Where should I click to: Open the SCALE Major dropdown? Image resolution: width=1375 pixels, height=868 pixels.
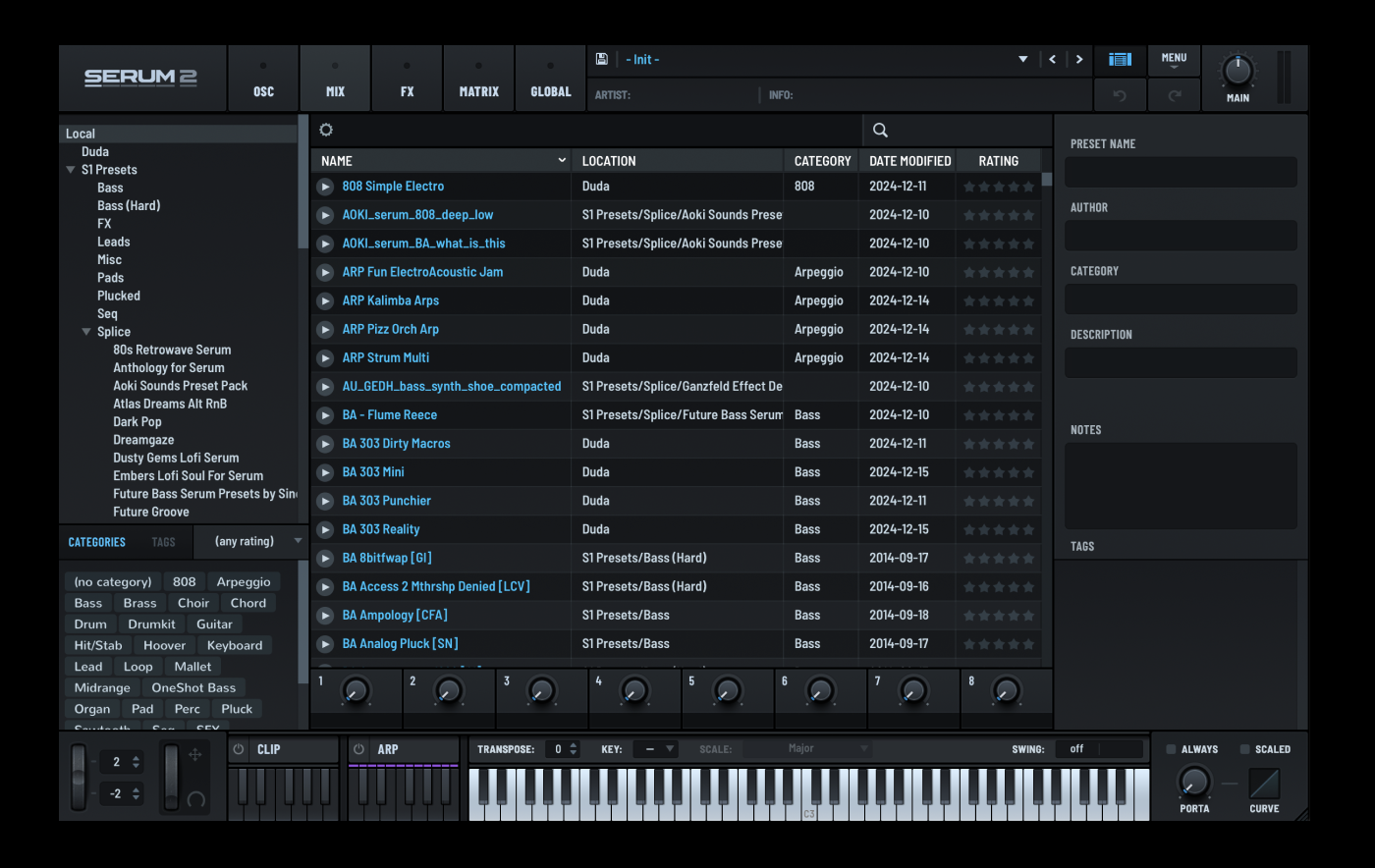pyautogui.click(x=807, y=749)
